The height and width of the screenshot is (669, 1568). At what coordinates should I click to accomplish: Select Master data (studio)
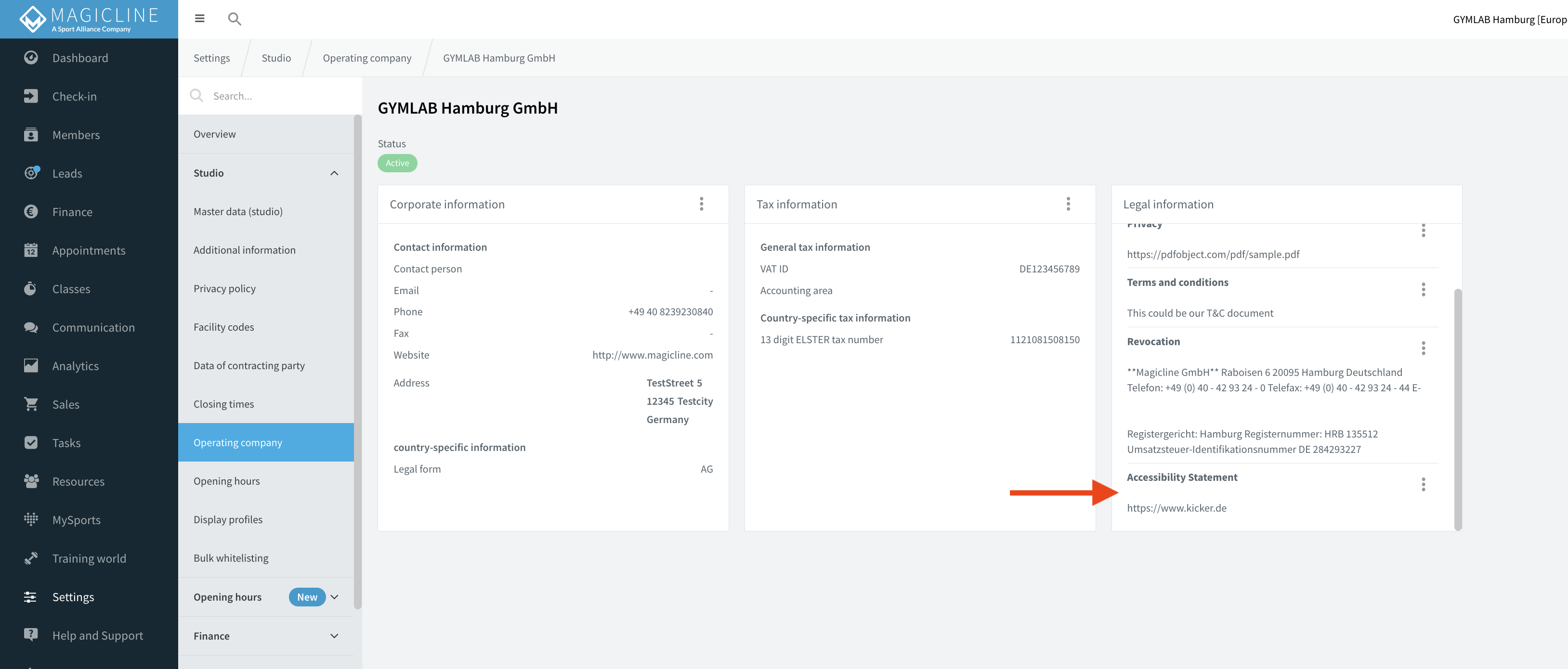click(266, 212)
